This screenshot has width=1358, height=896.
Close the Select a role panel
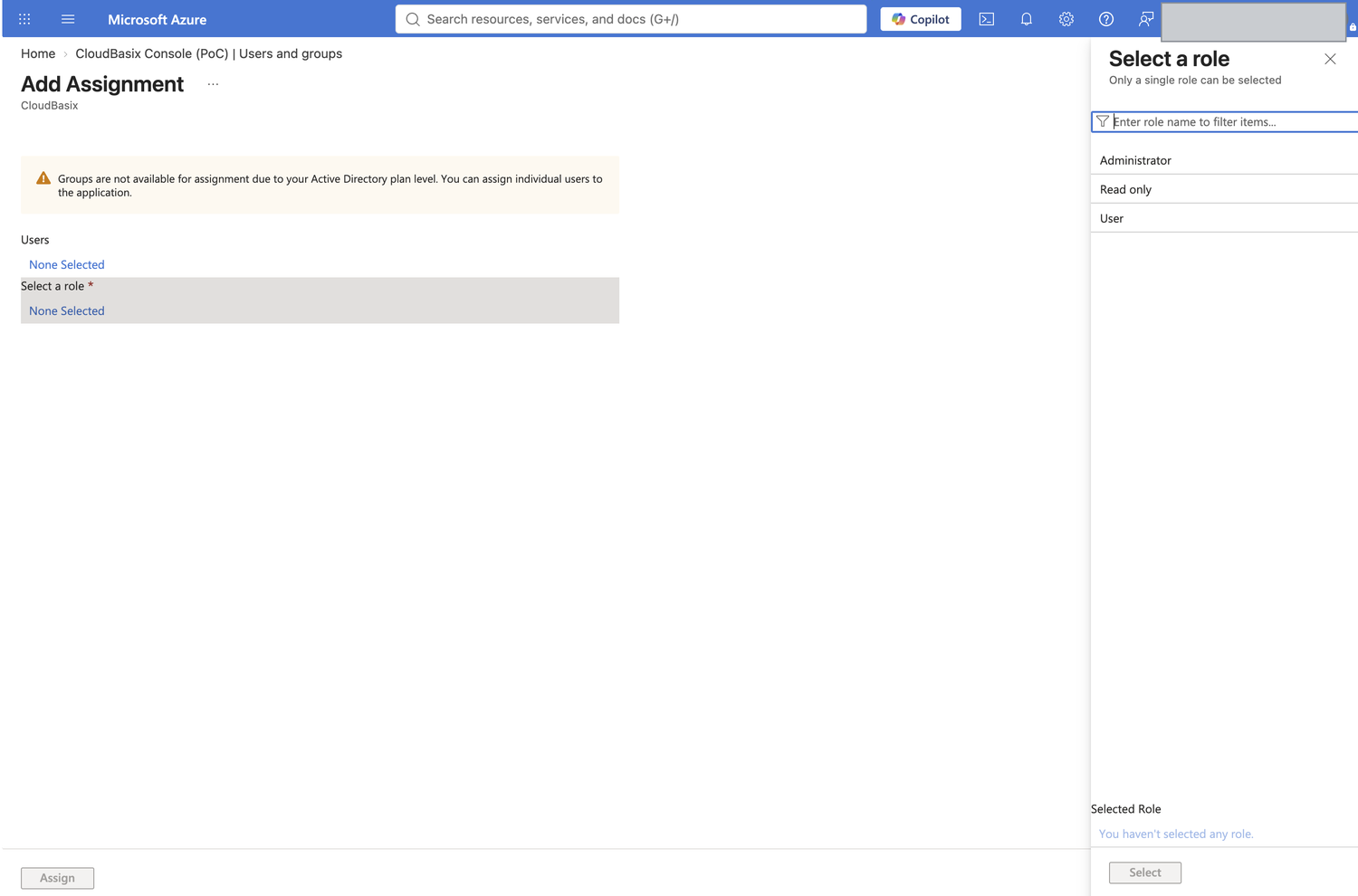(1330, 59)
